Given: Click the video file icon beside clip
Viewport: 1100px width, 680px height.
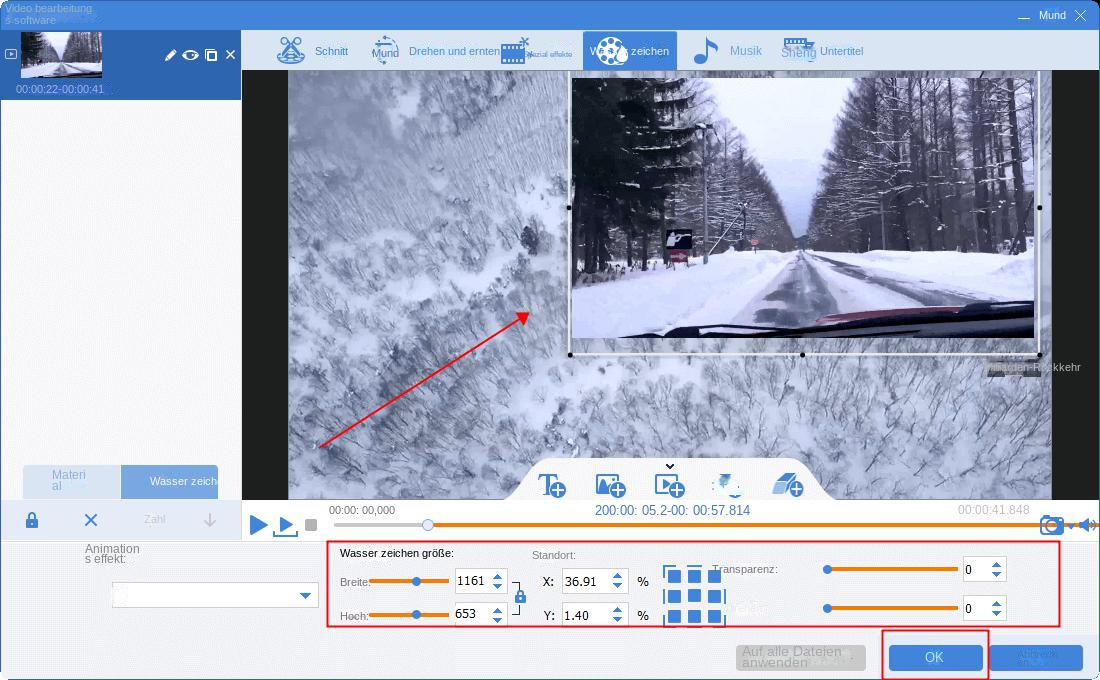Looking at the screenshot, I should tap(11, 54).
